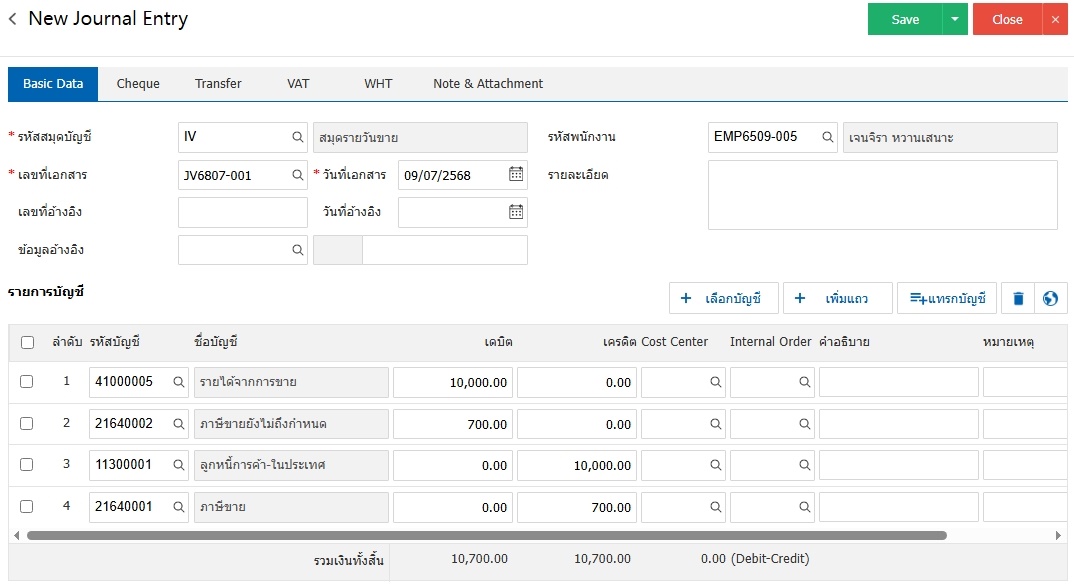Click the globe icon above the account table
1074x586 pixels.
tap(1050, 298)
